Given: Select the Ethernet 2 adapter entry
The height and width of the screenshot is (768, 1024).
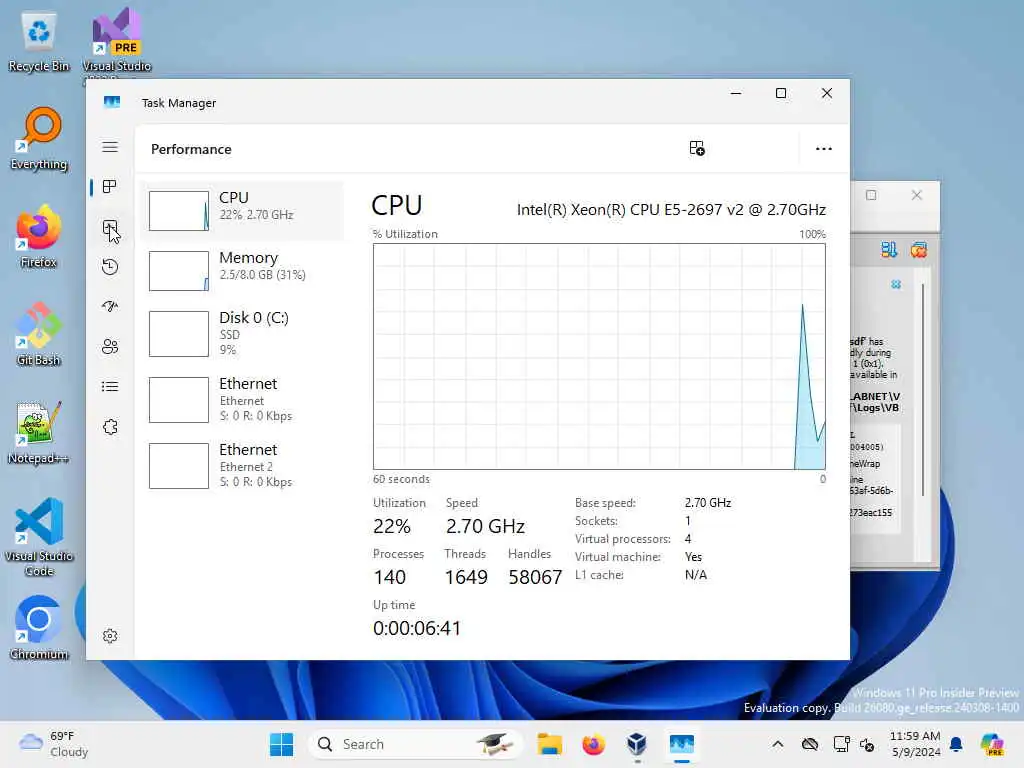Looking at the screenshot, I should point(242,466).
